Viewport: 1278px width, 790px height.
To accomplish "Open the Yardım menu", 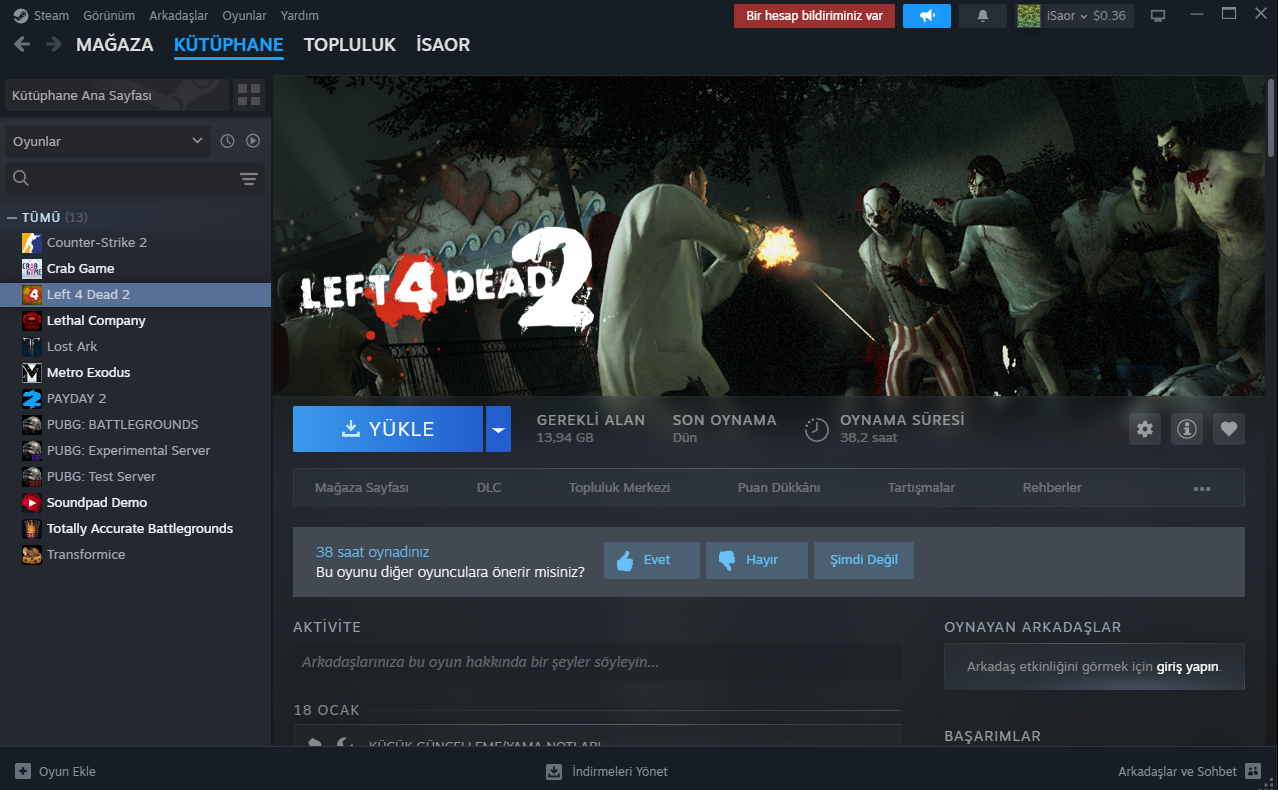I will point(300,16).
